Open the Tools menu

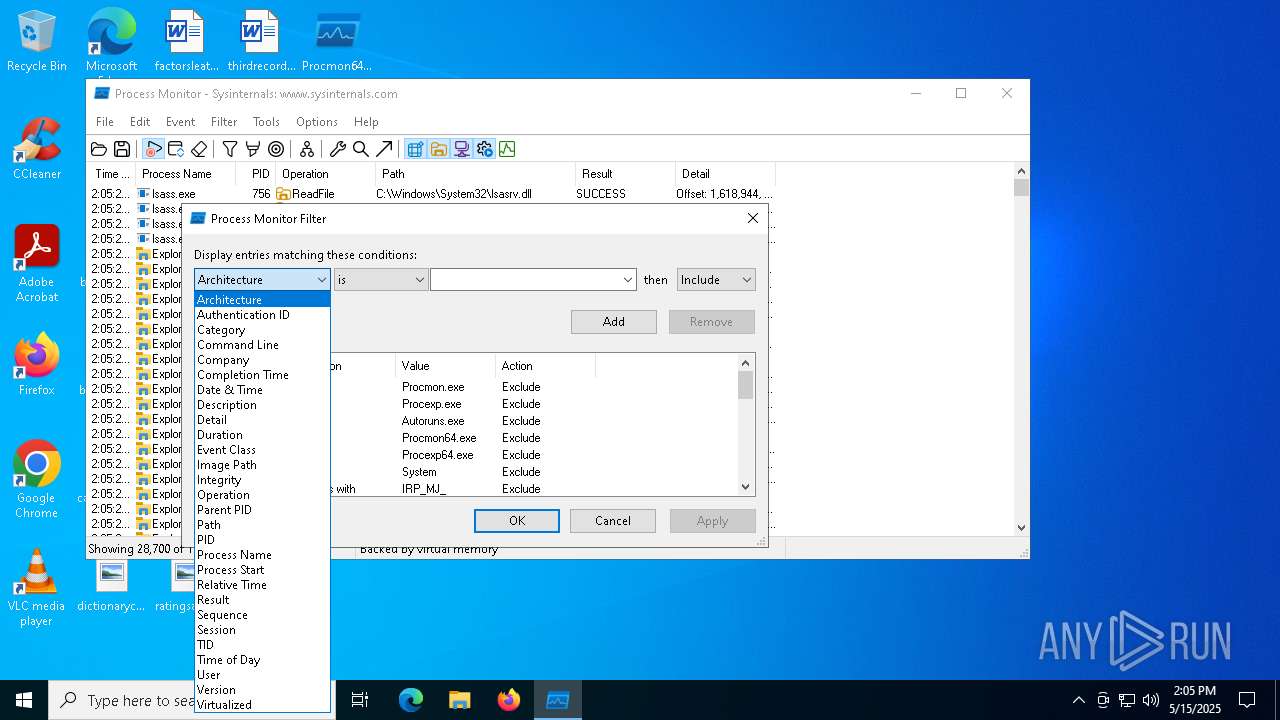point(266,122)
